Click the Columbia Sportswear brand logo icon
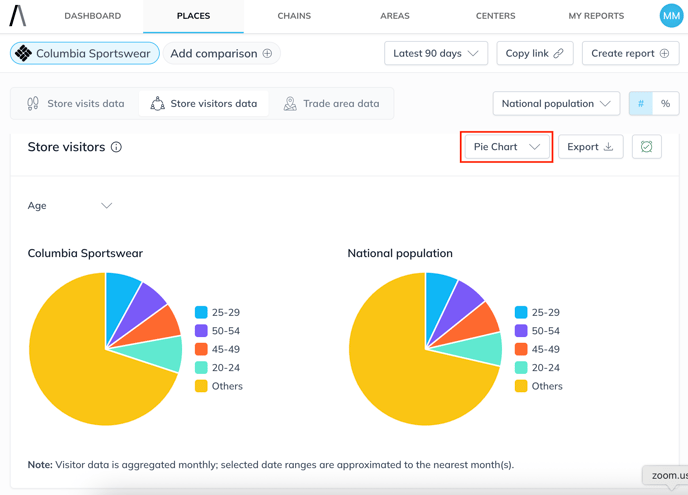 [24, 53]
